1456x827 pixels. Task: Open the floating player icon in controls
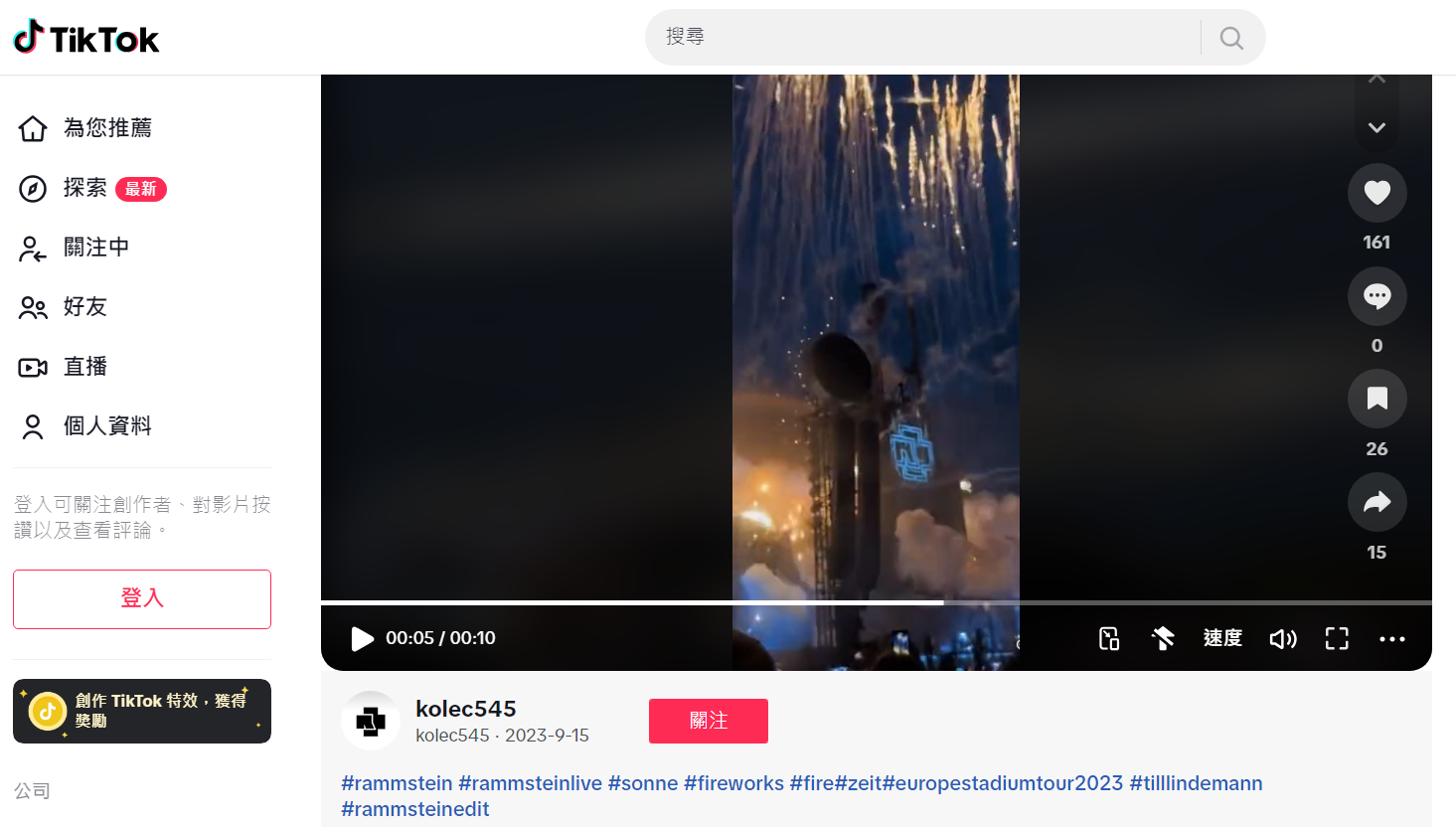coord(1109,638)
